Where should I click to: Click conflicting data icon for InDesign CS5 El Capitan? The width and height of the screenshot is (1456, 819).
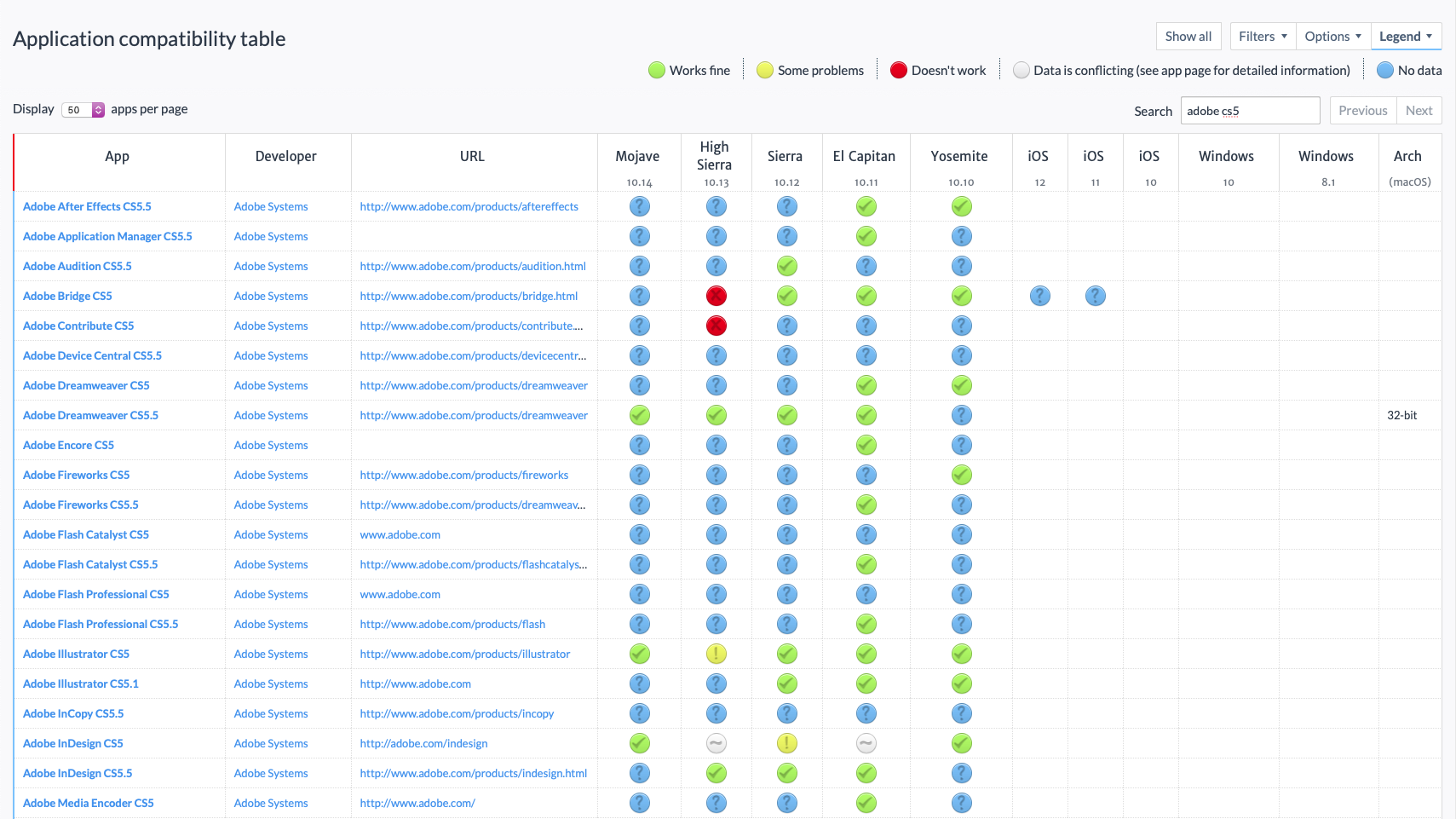click(866, 743)
